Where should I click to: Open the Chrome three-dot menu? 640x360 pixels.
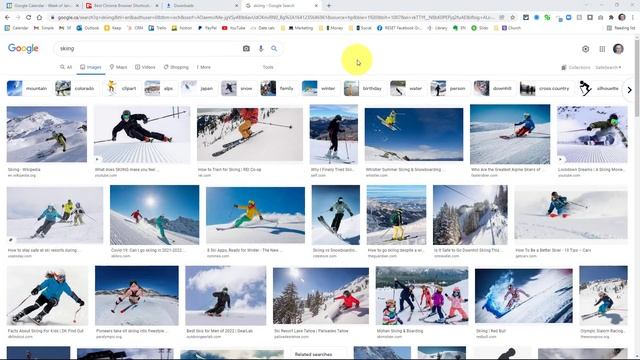point(633,18)
